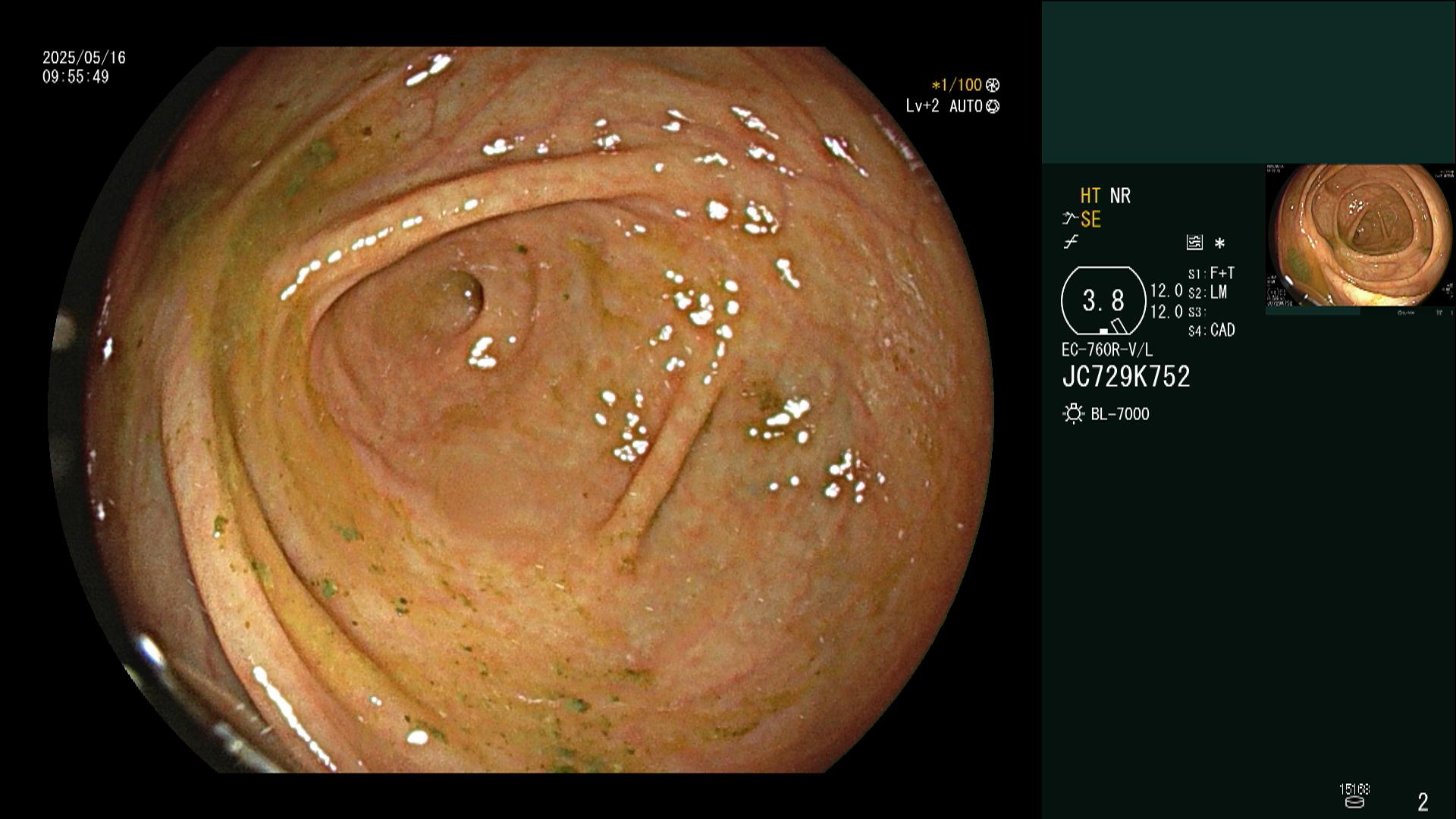Viewport: 1456px width, 819px height.
Task: Click the image counter 2
Action: click(1423, 802)
